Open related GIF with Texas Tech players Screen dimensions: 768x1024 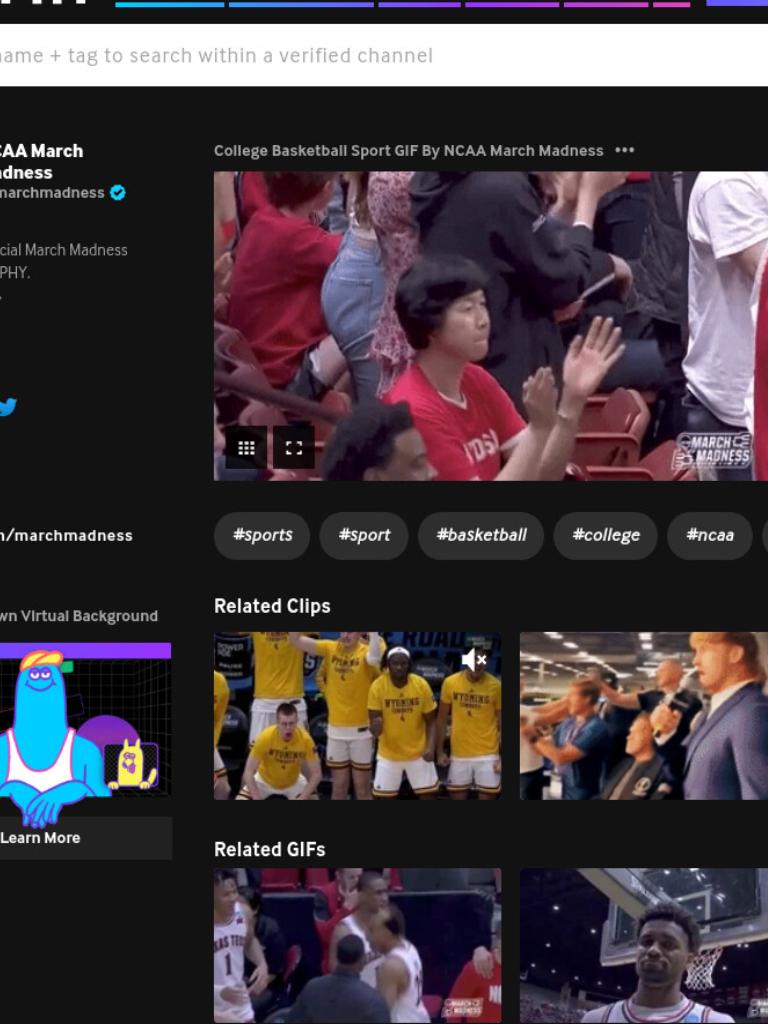pos(358,946)
